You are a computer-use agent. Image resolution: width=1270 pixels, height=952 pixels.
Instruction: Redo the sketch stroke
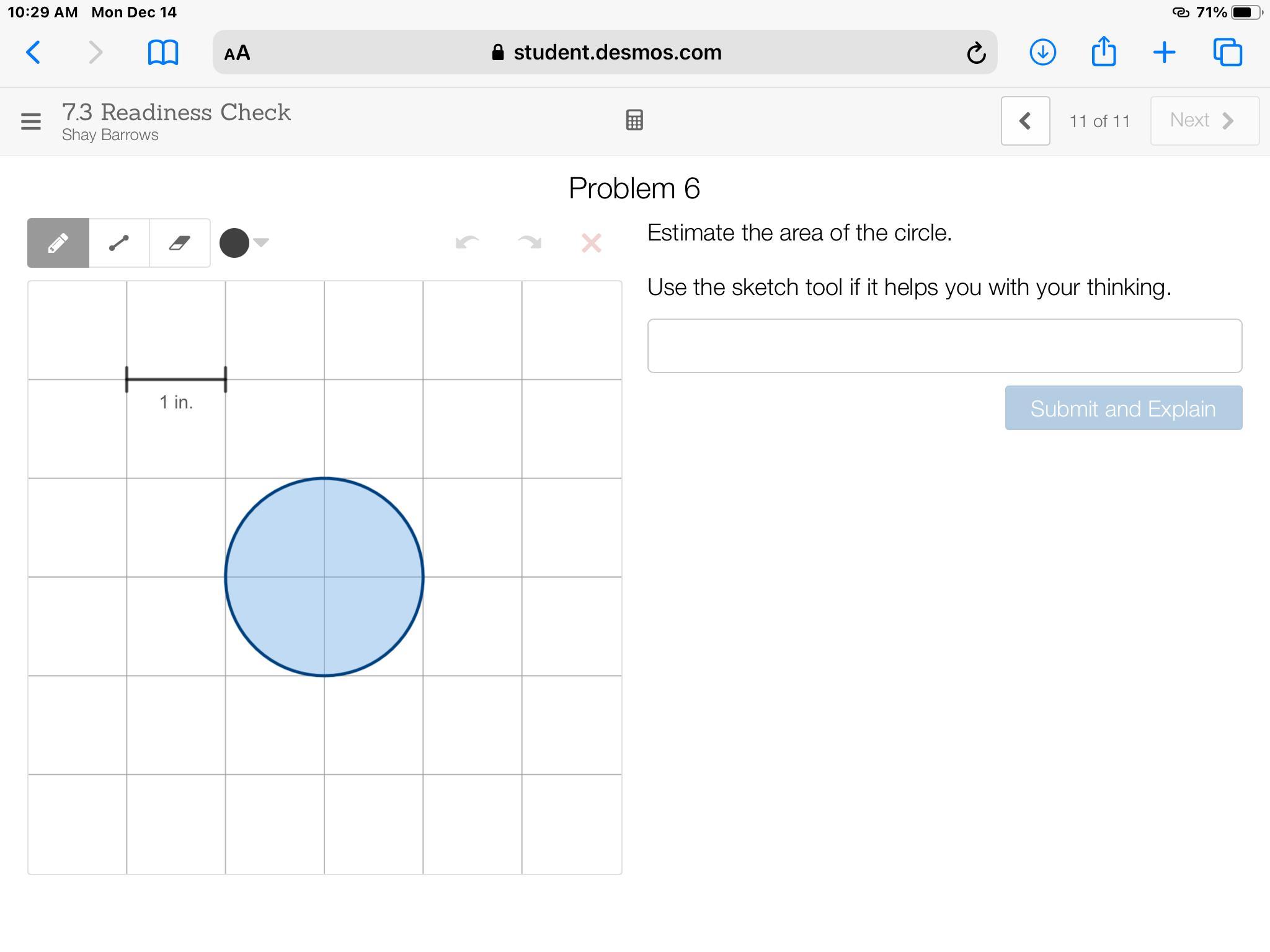coord(529,243)
